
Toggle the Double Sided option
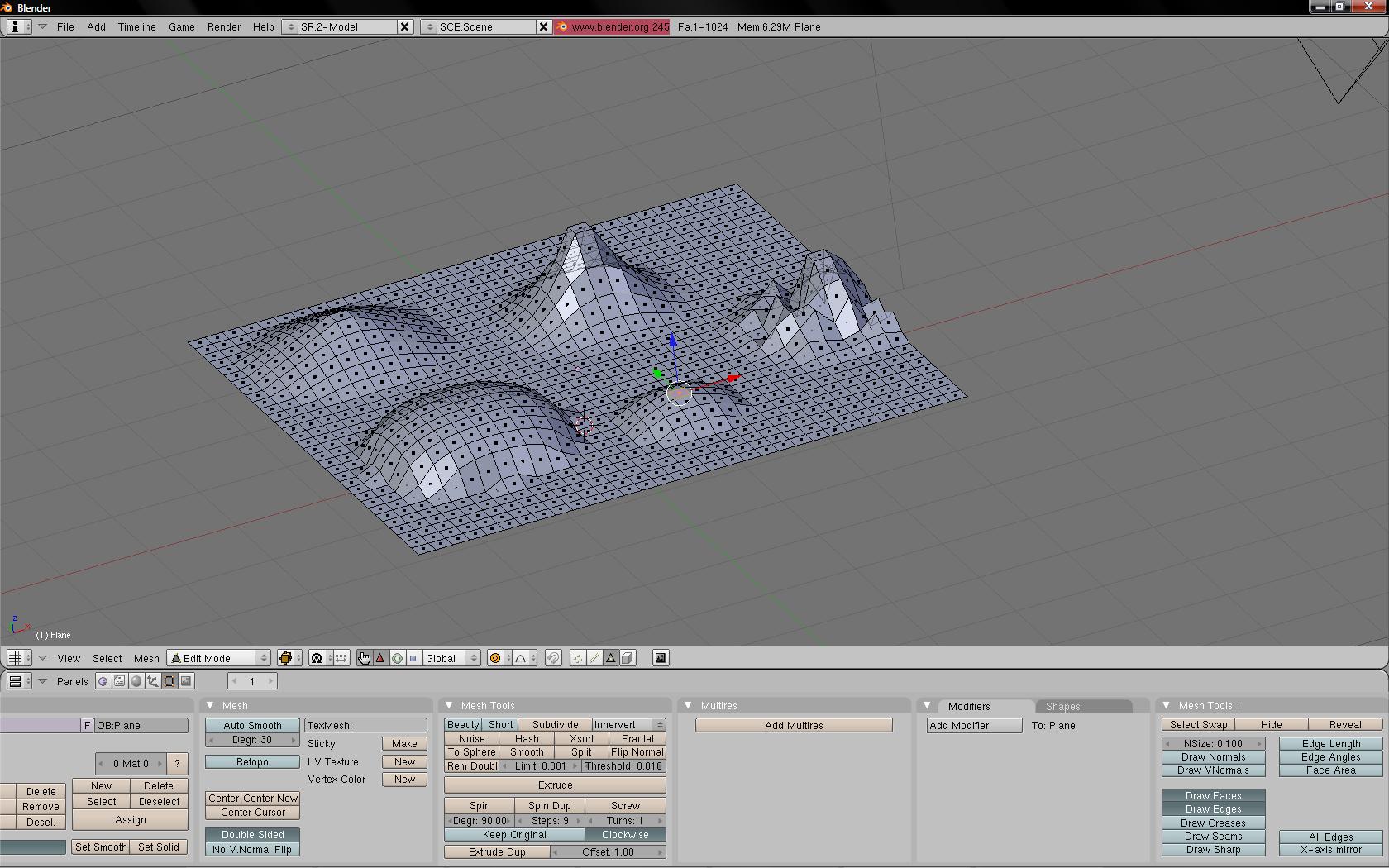pyautogui.click(x=252, y=835)
